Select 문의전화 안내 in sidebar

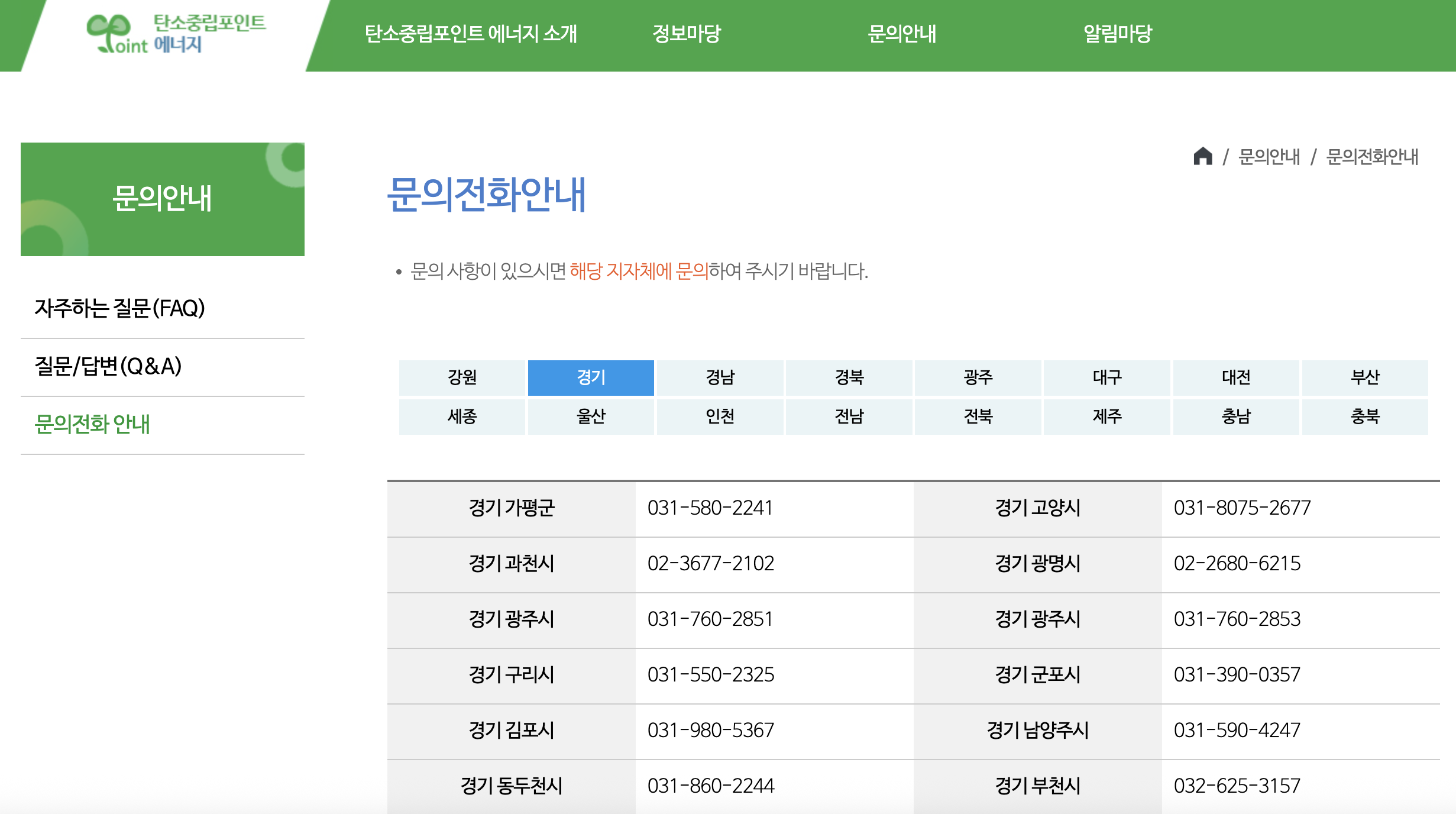point(92,424)
